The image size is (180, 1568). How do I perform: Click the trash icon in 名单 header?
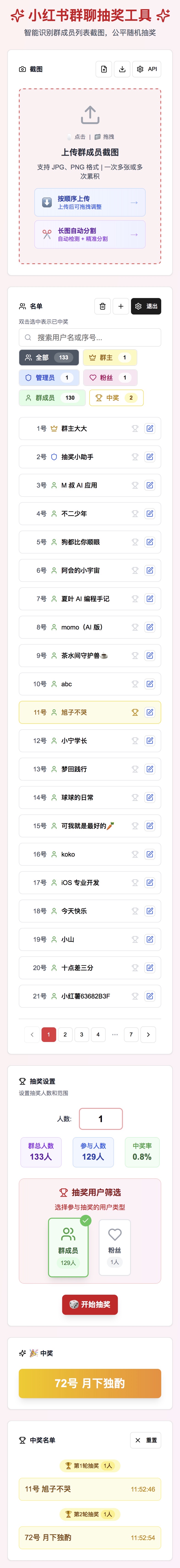click(102, 306)
